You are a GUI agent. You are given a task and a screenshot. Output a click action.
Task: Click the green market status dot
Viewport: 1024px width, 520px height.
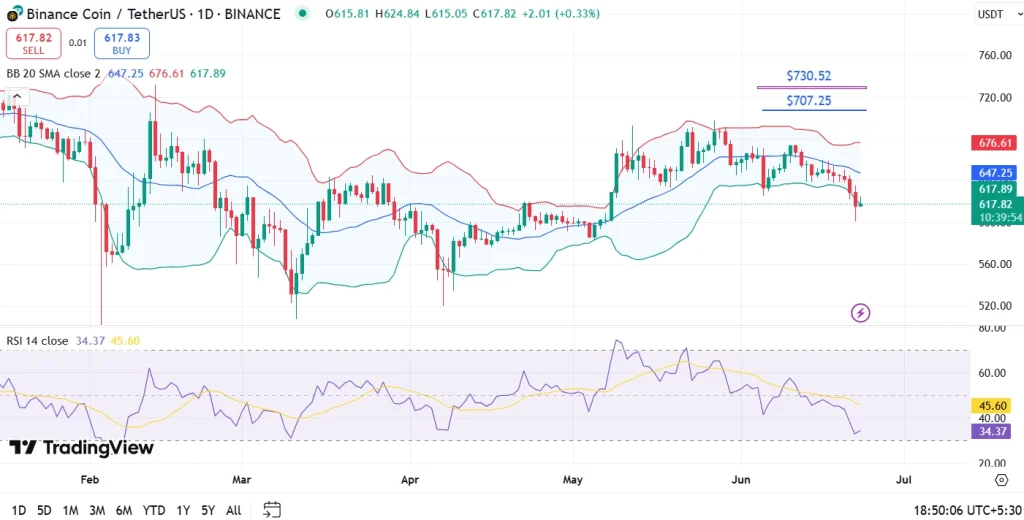click(x=302, y=13)
